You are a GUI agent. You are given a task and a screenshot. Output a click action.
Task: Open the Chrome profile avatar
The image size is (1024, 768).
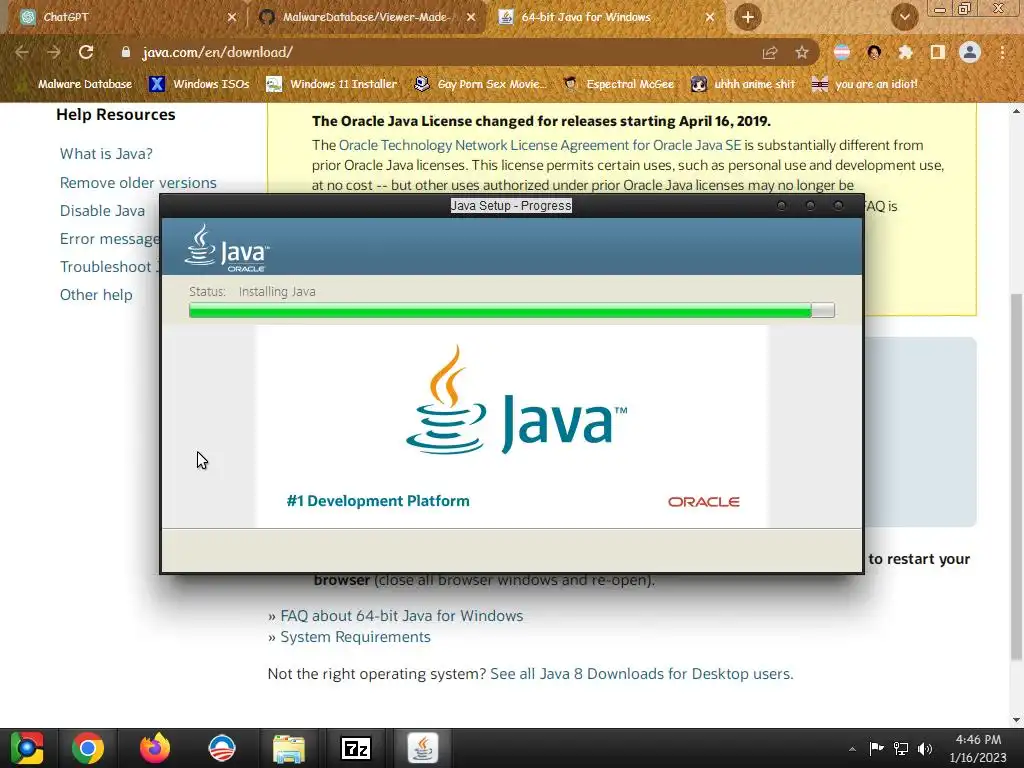pos(970,52)
